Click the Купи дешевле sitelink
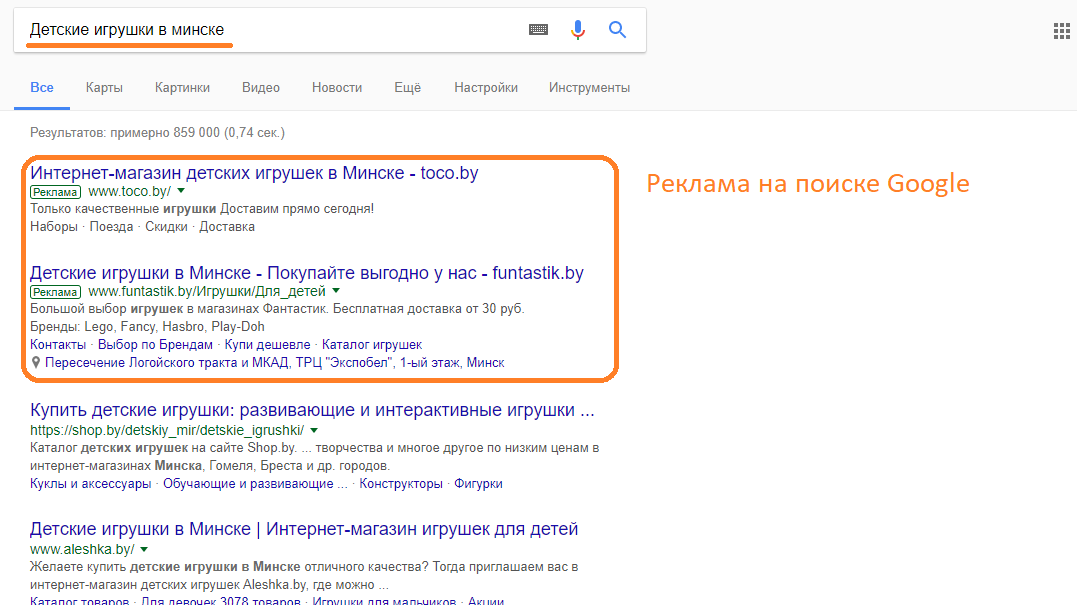The width and height of the screenshot is (1077, 605). click(x=267, y=344)
